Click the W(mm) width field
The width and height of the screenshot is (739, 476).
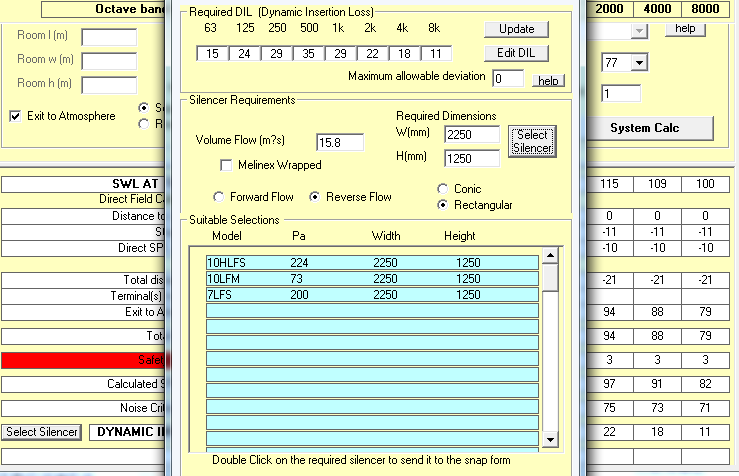472,135
